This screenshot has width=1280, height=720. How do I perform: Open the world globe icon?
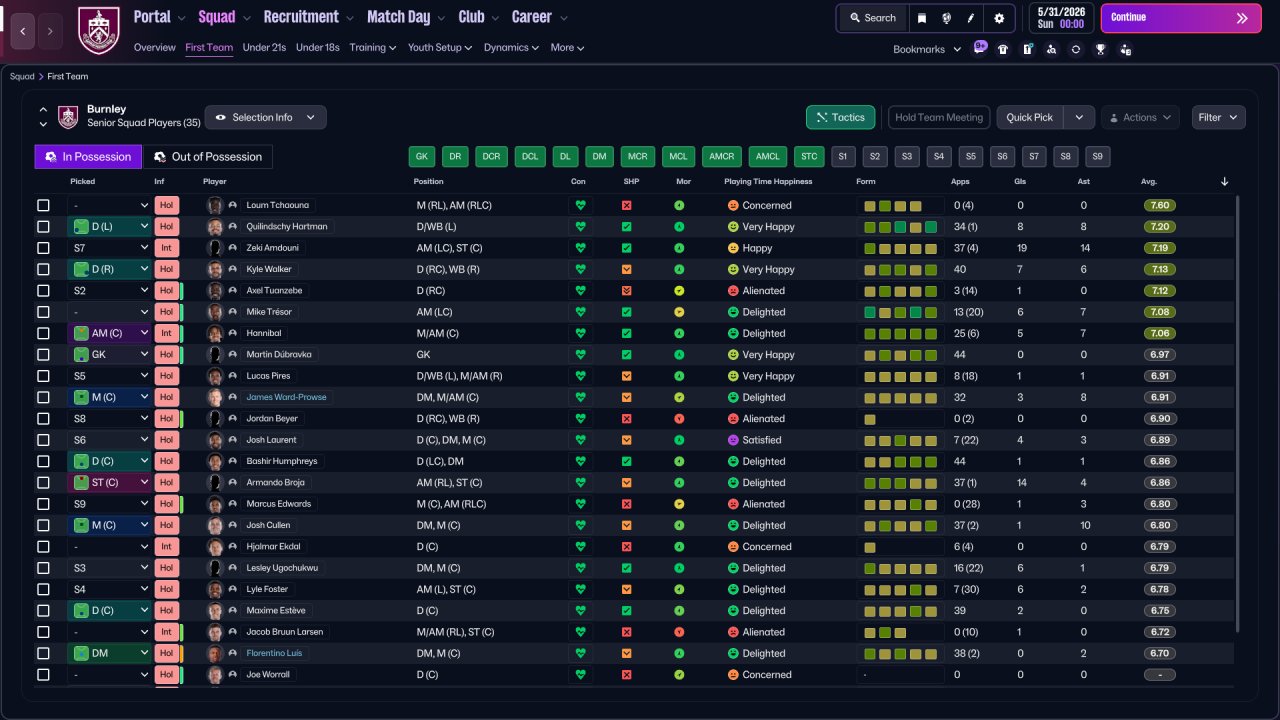[x=946, y=18]
